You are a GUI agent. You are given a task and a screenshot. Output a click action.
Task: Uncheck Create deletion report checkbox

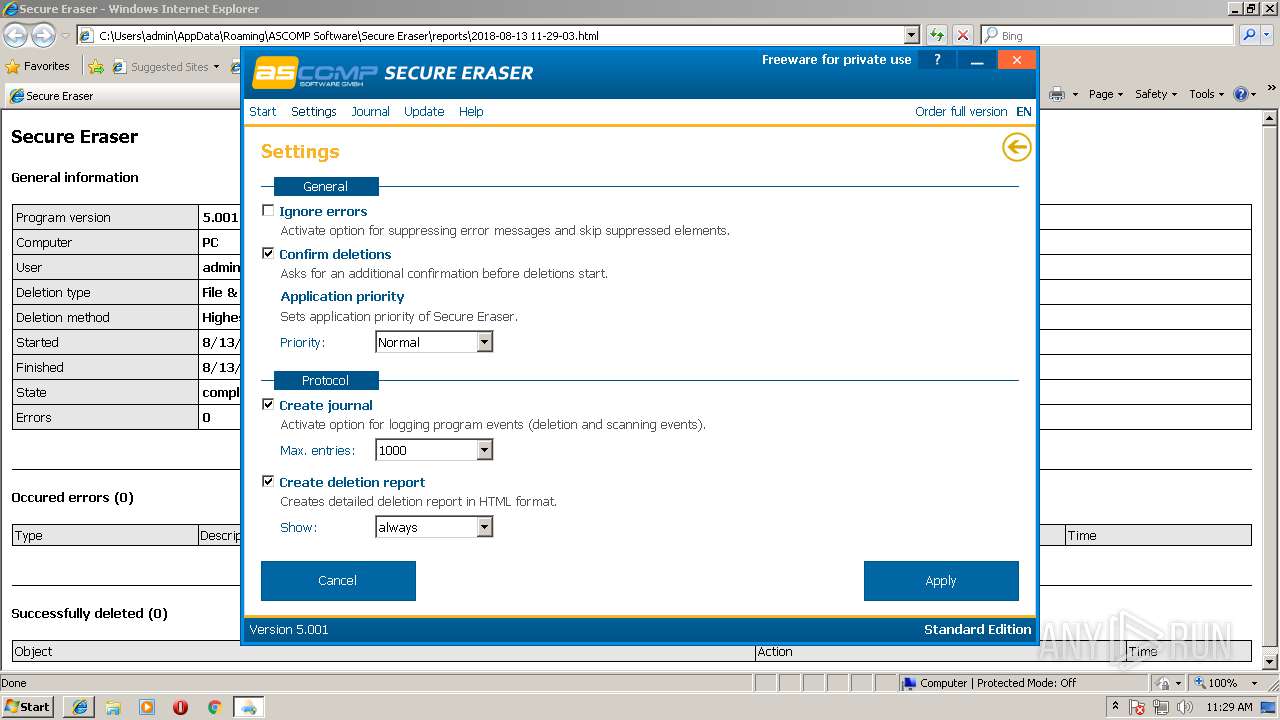pyautogui.click(x=268, y=482)
